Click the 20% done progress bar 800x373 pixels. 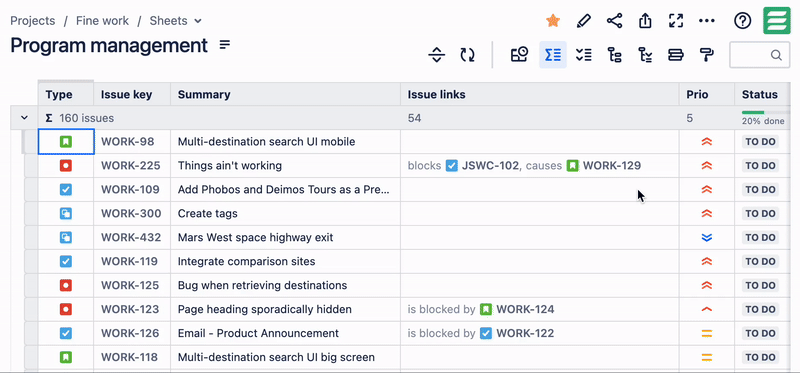pyautogui.click(x=765, y=113)
